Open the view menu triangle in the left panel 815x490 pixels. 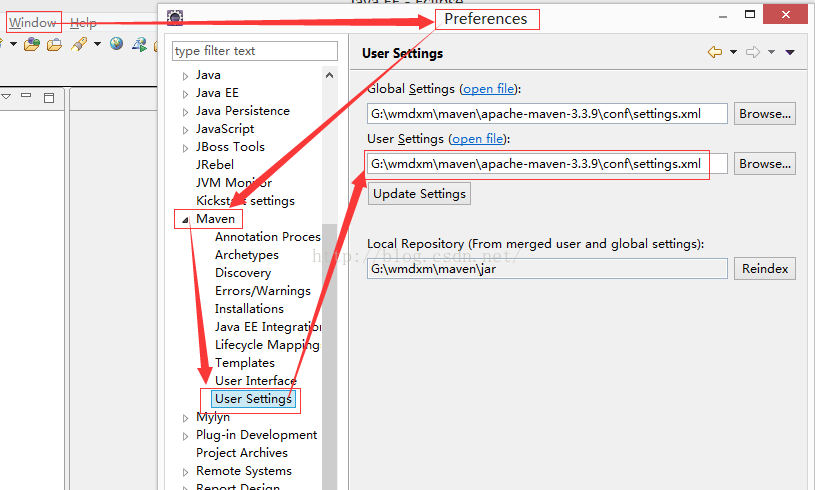tap(6, 97)
